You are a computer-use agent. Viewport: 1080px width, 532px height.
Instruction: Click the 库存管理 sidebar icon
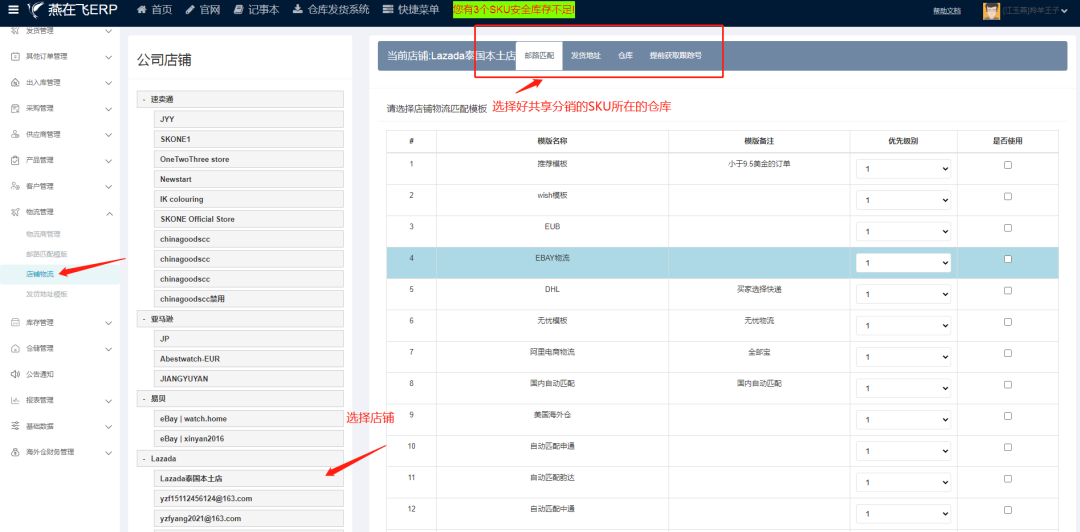click(15, 323)
